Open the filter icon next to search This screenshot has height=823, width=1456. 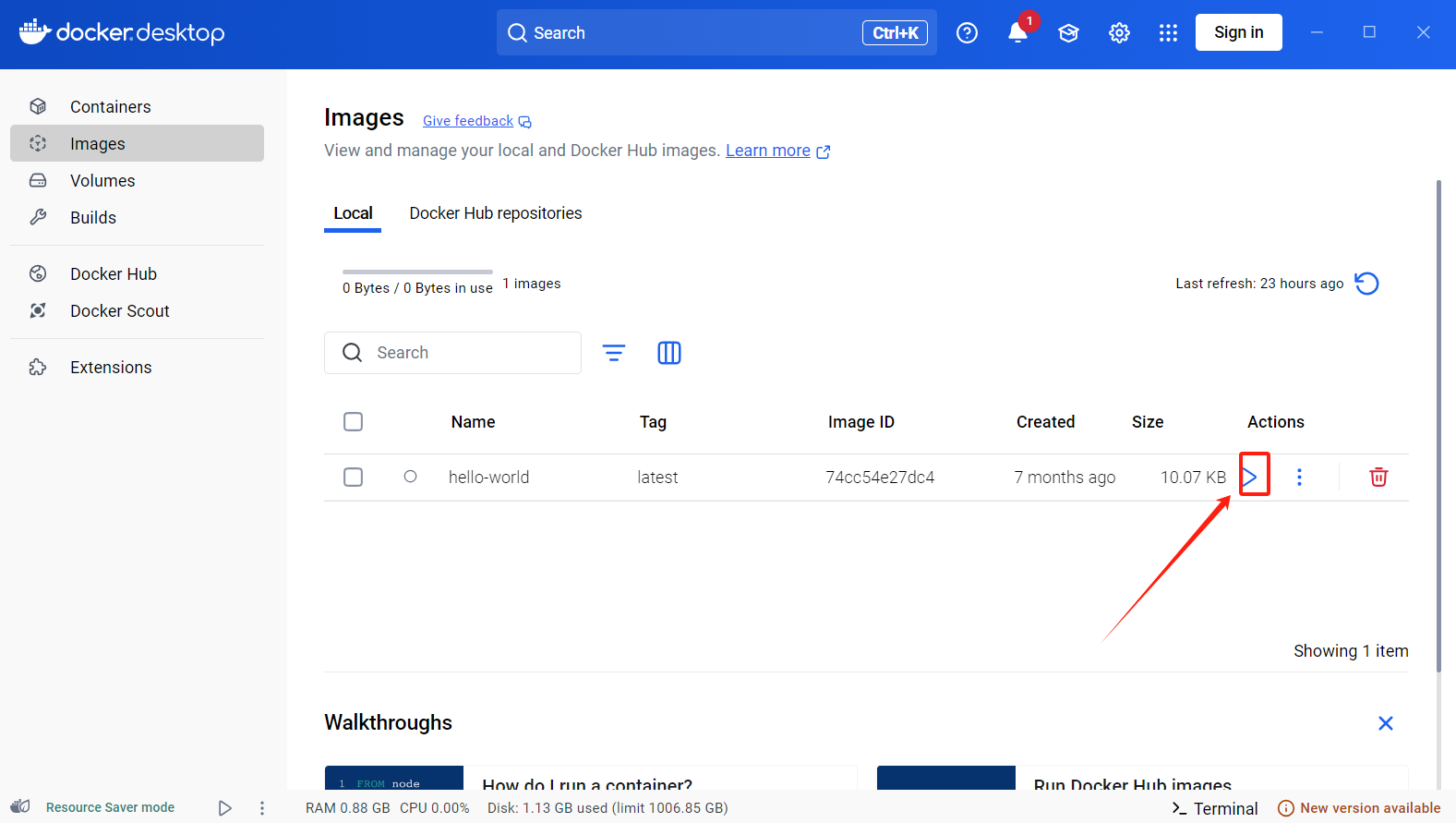click(614, 353)
